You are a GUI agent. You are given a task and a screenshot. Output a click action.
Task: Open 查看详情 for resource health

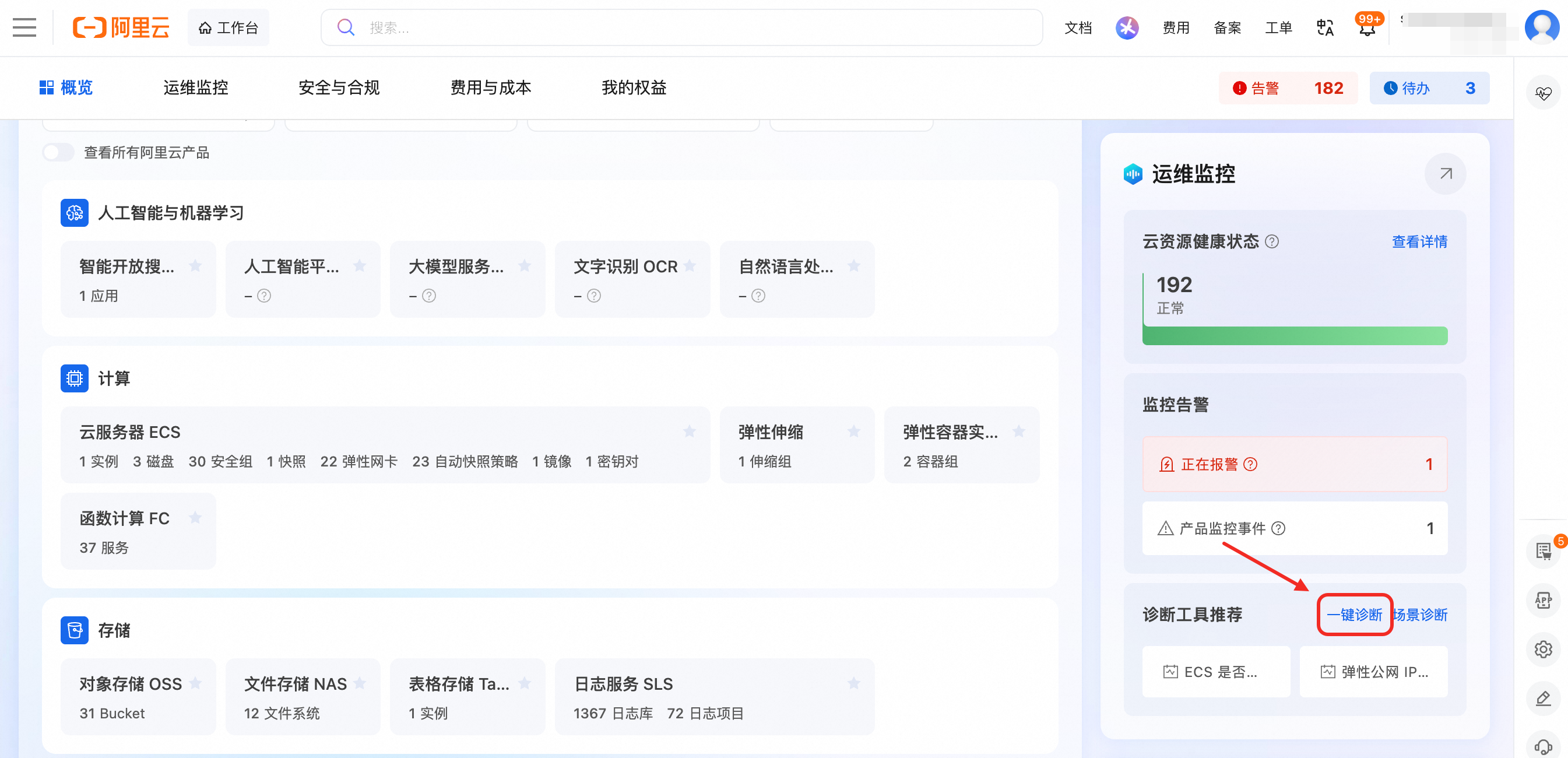pyautogui.click(x=1419, y=242)
